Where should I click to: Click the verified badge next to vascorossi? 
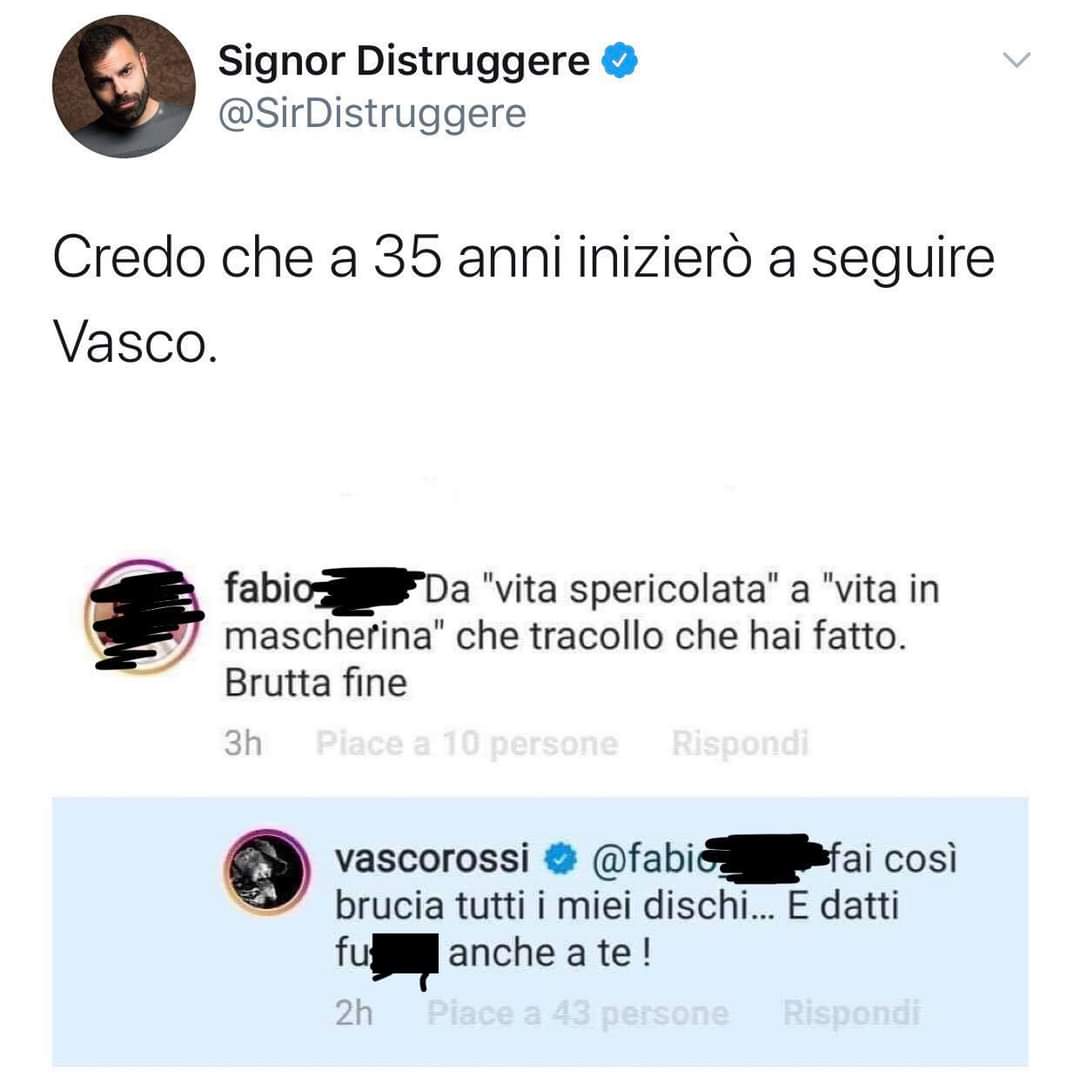click(559, 859)
